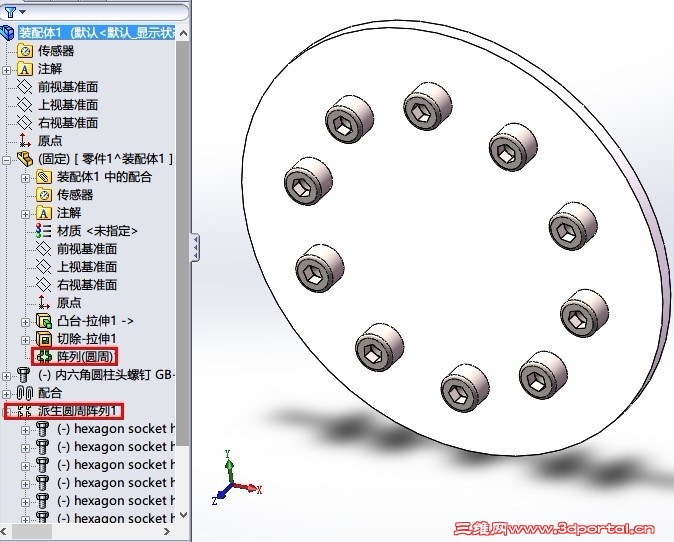This screenshot has height=542, width=674.
Task: Click the 注解 icon inside 零件1
Action: tap(44, 213)
